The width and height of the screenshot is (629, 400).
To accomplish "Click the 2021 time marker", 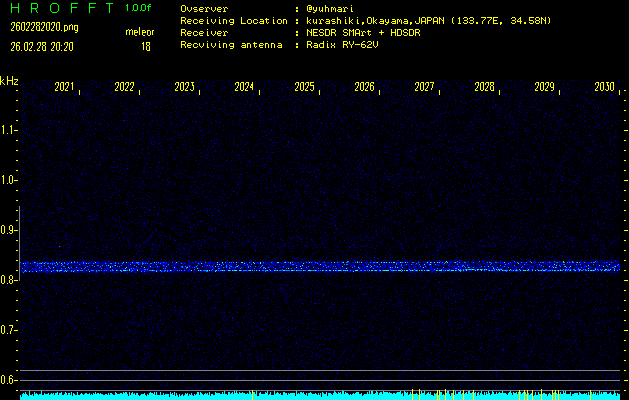I will click(64, 88).
